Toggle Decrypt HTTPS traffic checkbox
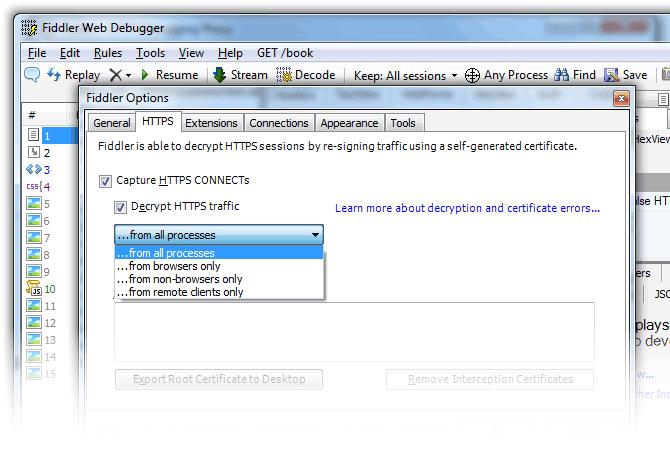Viewport: 670px width, 470px height. (120, 207)
